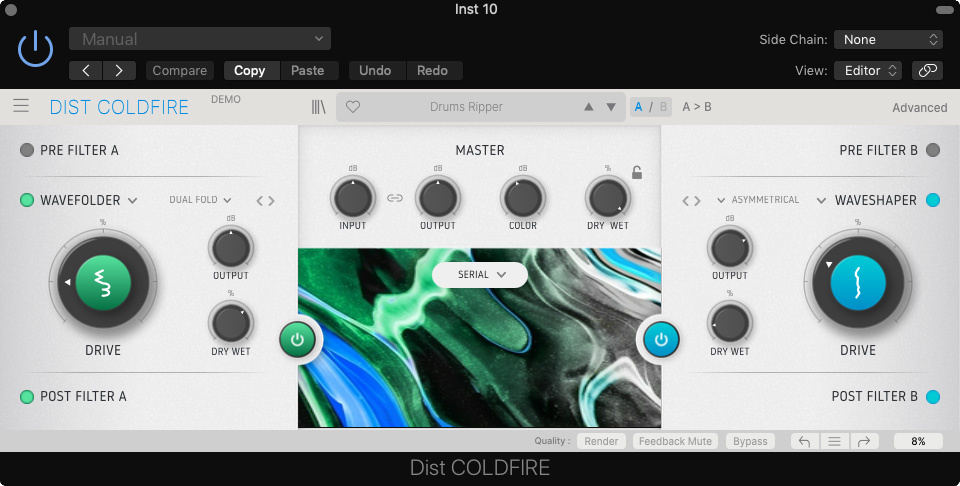
Task: Open the Wavefolder type dropdown
Action: pos(88,200)
